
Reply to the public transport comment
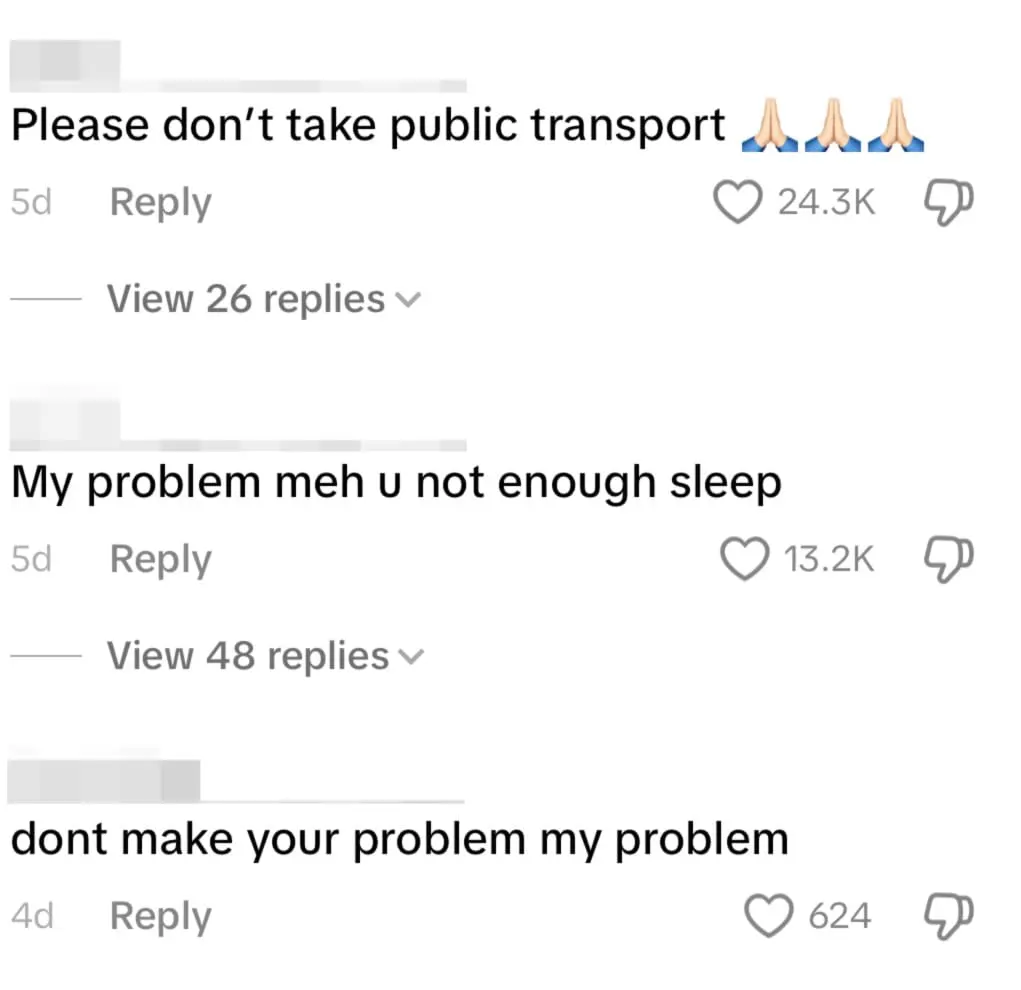pyautogui.click(x=160, y=202)
